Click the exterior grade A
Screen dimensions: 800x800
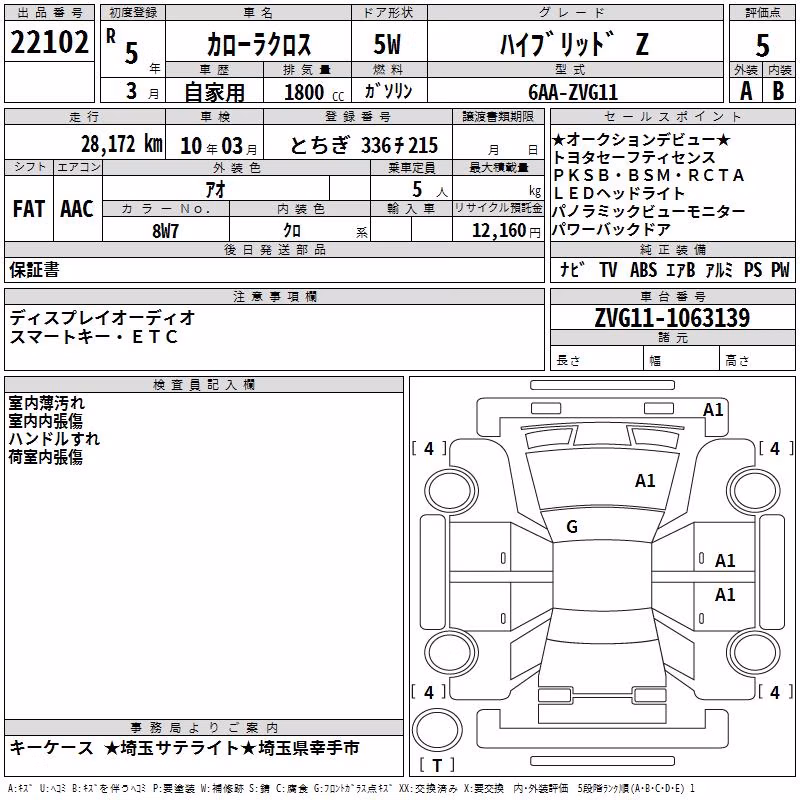pos(746,91)
